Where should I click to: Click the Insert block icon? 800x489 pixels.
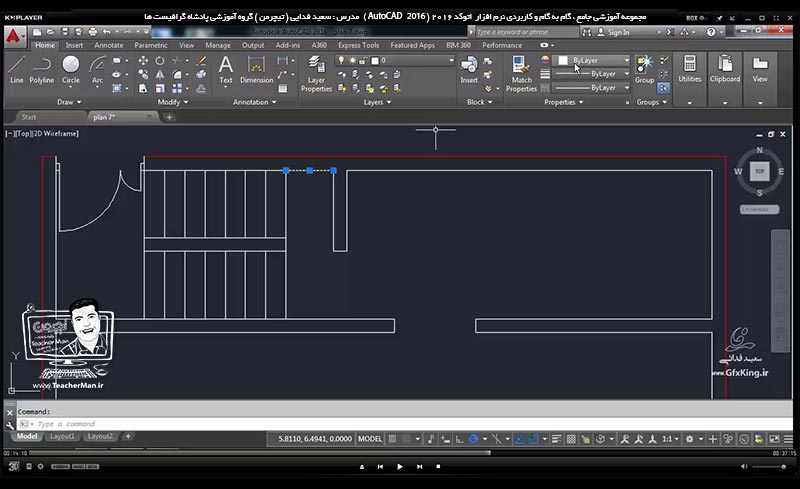(x=469, y=70)
